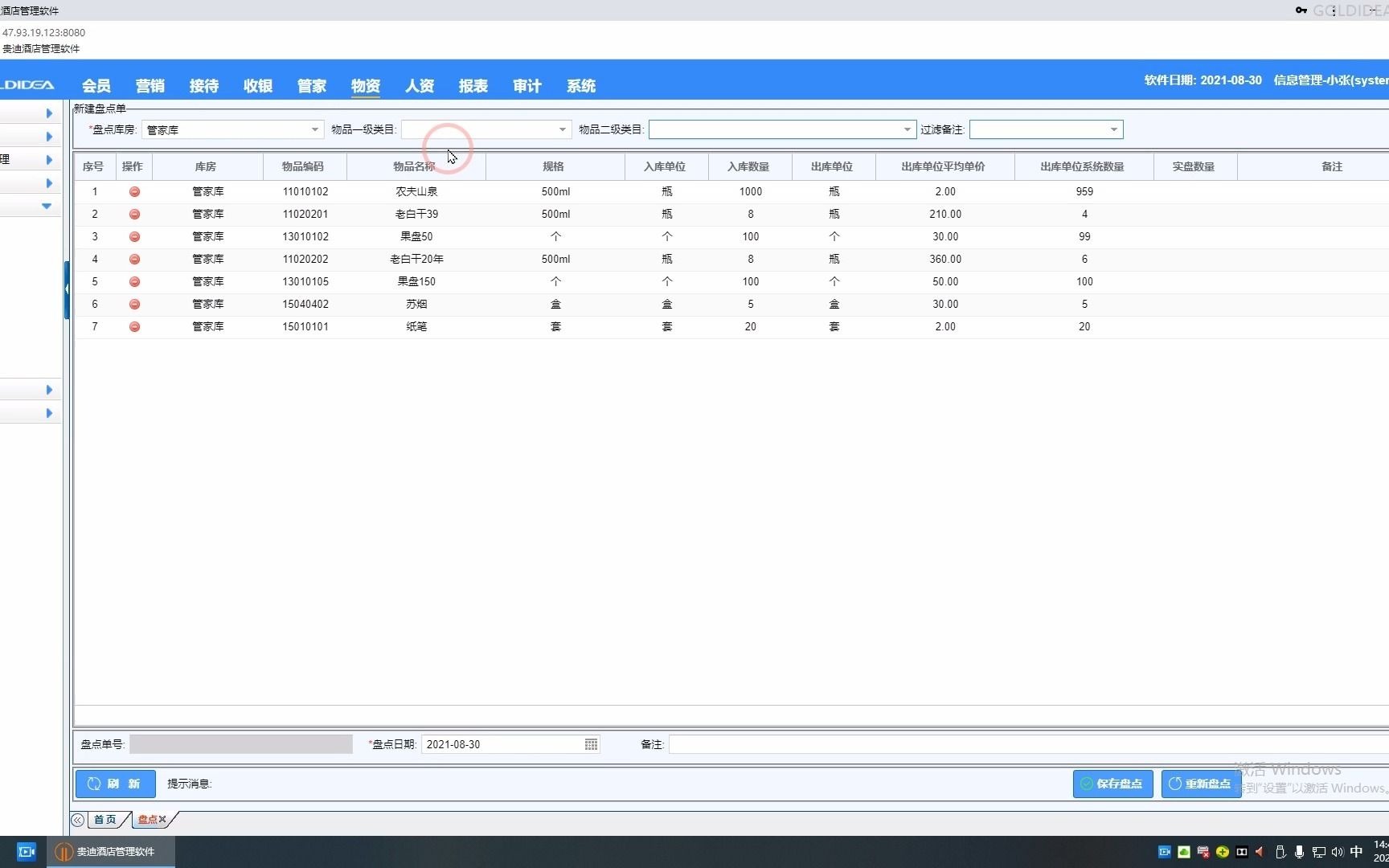Click the 重新盘点 button
Image resolution: width=1389 pixels, height=868 pixels.
pyautogui.click(x=1201, y=784)
